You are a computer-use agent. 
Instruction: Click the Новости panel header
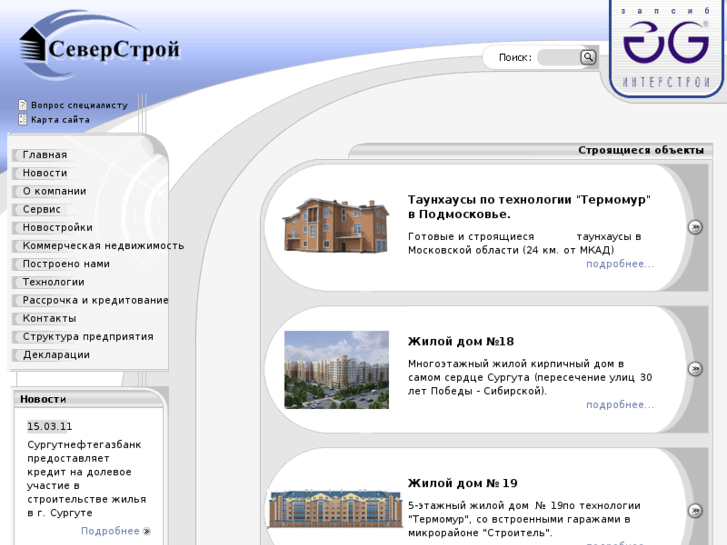[x=43, y=399]
